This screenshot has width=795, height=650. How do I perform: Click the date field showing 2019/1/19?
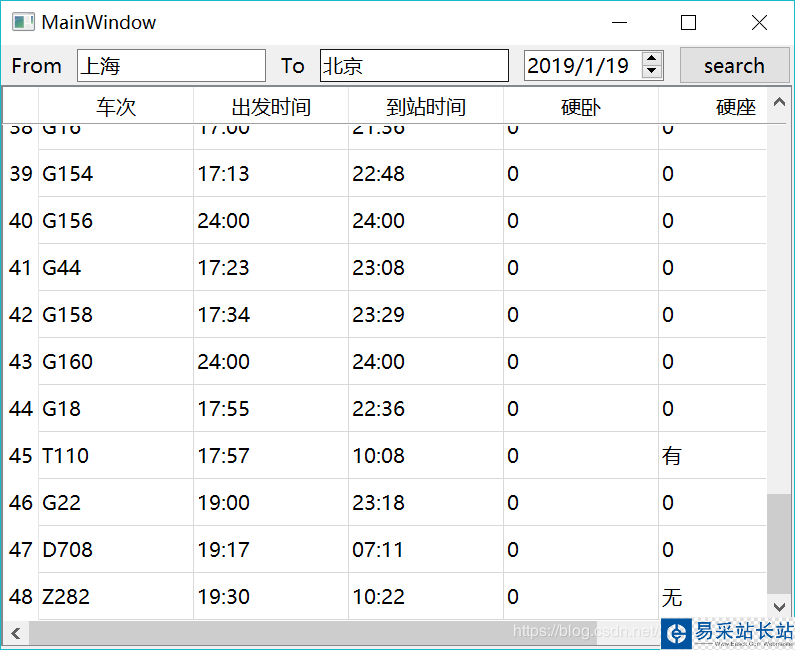pyautogui.click(x=581, y=66)
